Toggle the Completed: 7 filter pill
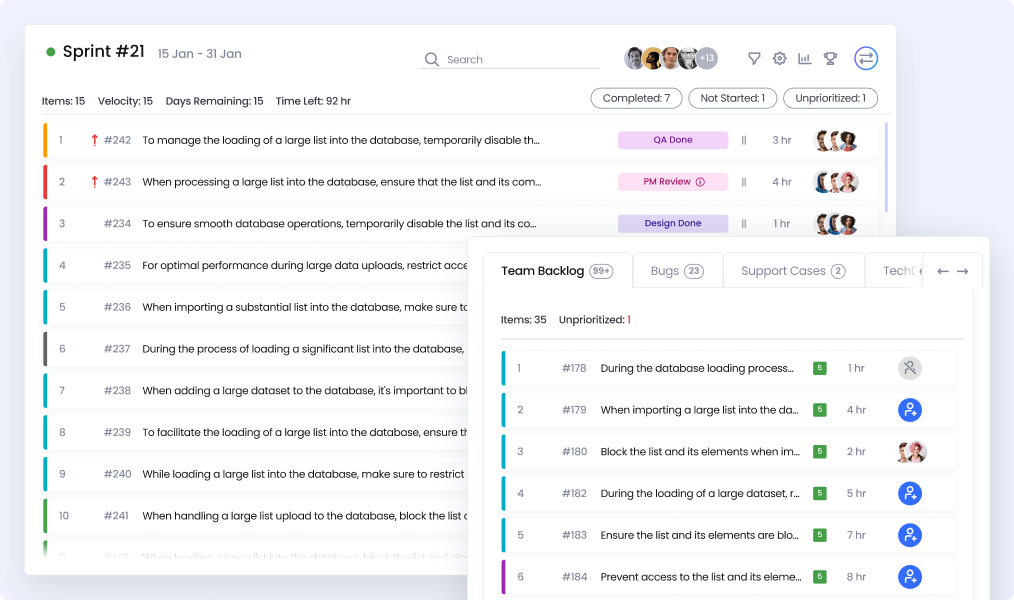Image resolution: width=1014 pixels, height=600 pixels. coord(636,98)
